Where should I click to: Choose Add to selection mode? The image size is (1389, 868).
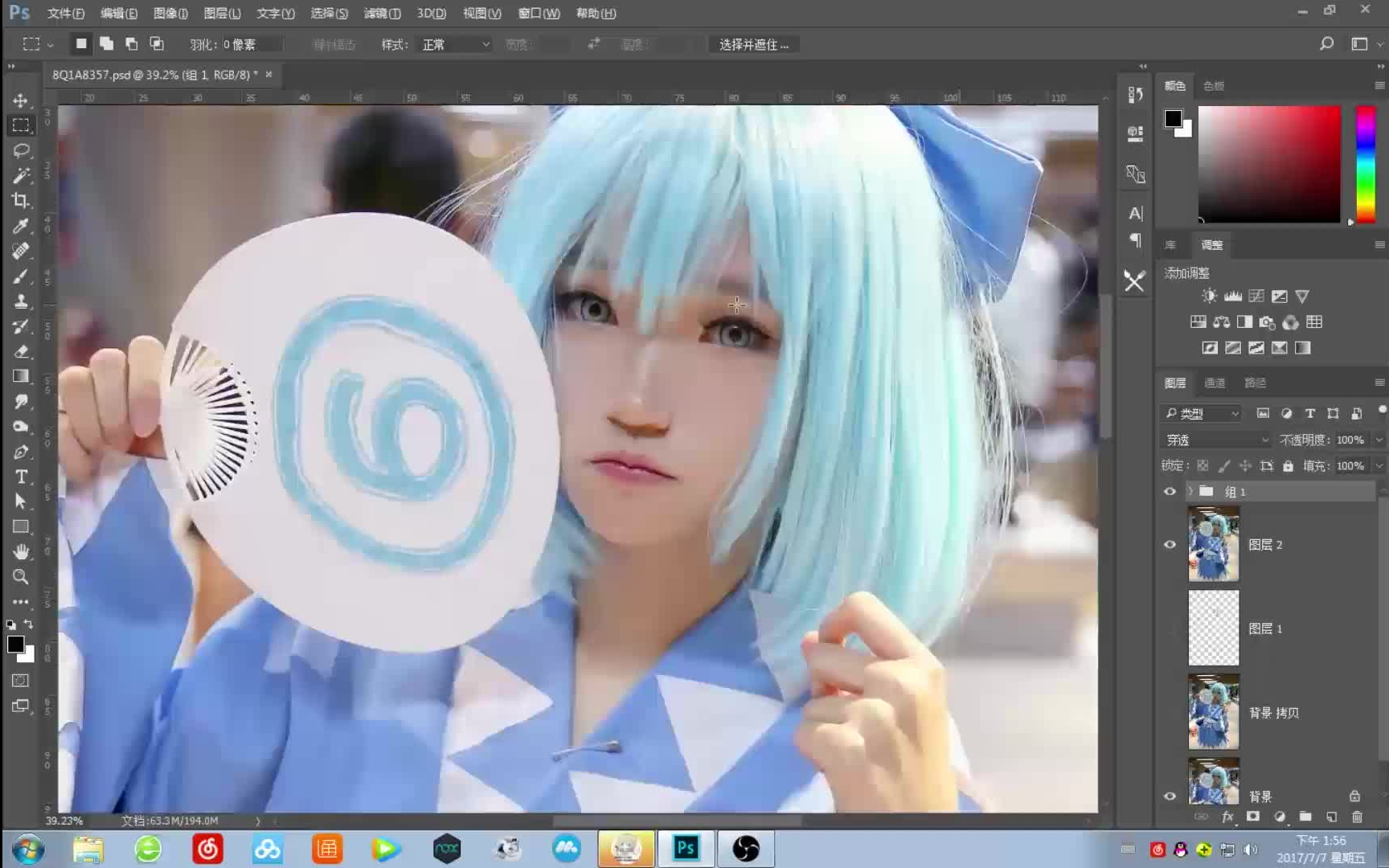point(106,44)
